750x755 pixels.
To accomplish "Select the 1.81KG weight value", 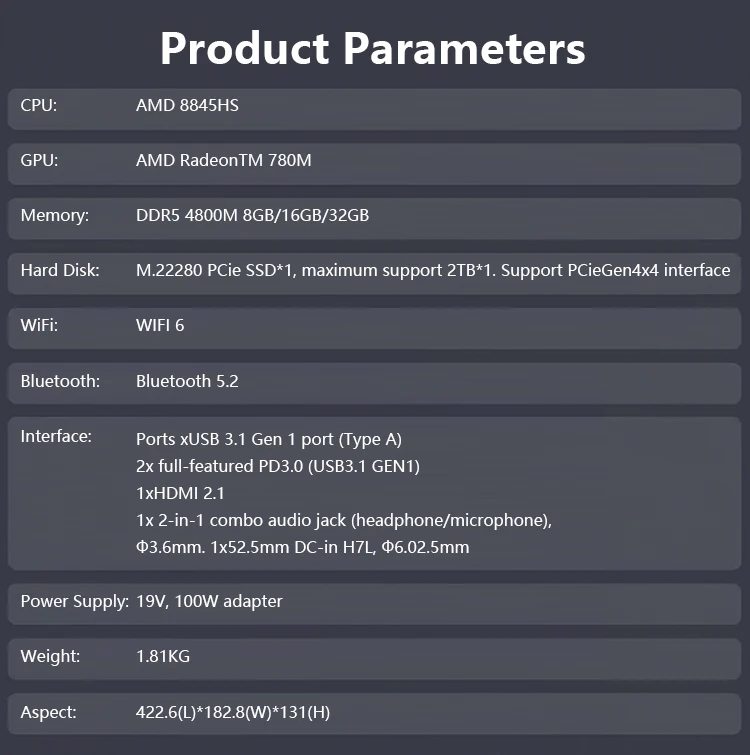I will (x=163, y=656).
